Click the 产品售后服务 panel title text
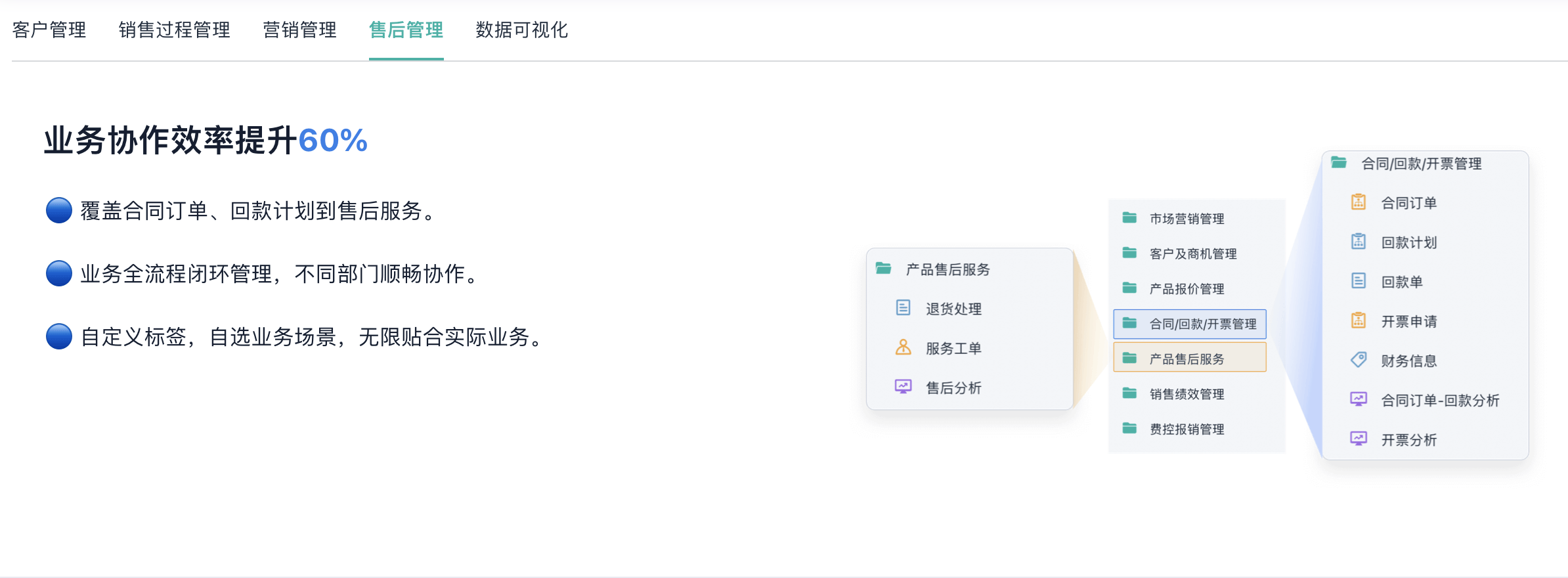 (x=947, y=269)
